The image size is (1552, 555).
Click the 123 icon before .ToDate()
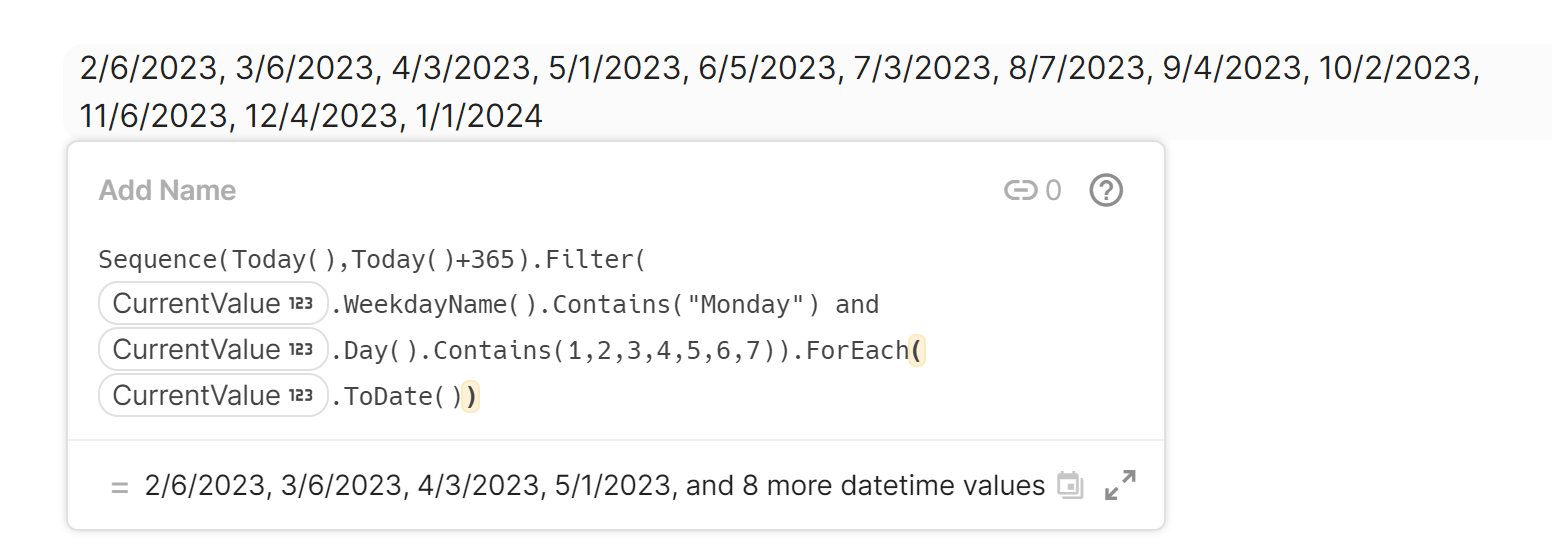coord(301,396)
